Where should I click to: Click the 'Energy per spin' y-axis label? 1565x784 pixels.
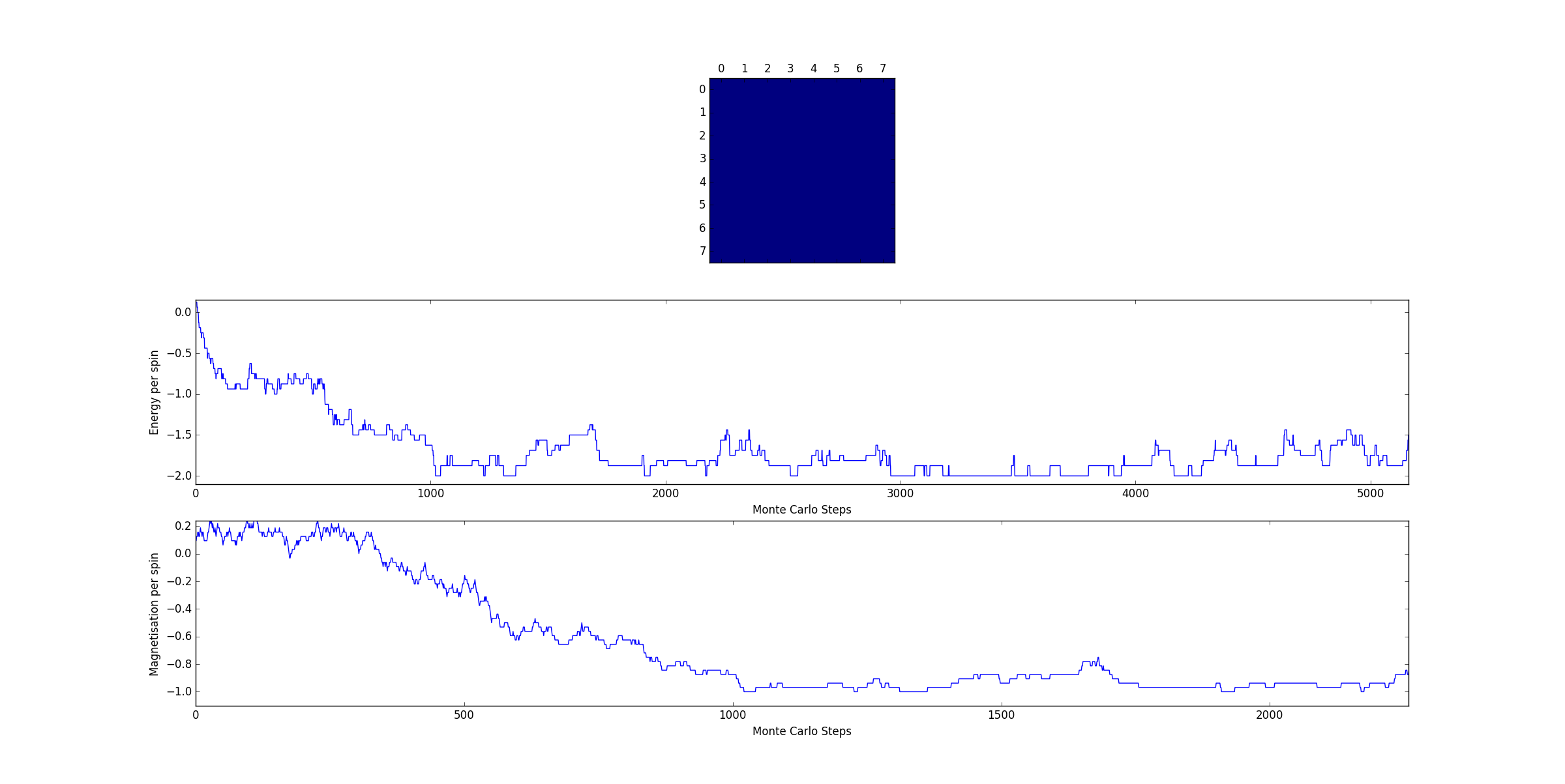click(x=154, y=393)
